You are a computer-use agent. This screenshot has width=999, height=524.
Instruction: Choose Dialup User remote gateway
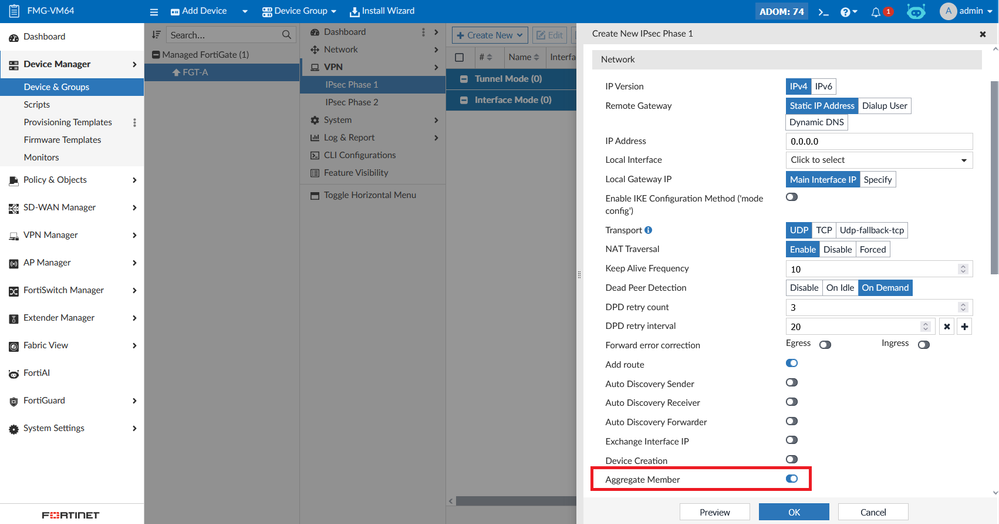(884, 106)
